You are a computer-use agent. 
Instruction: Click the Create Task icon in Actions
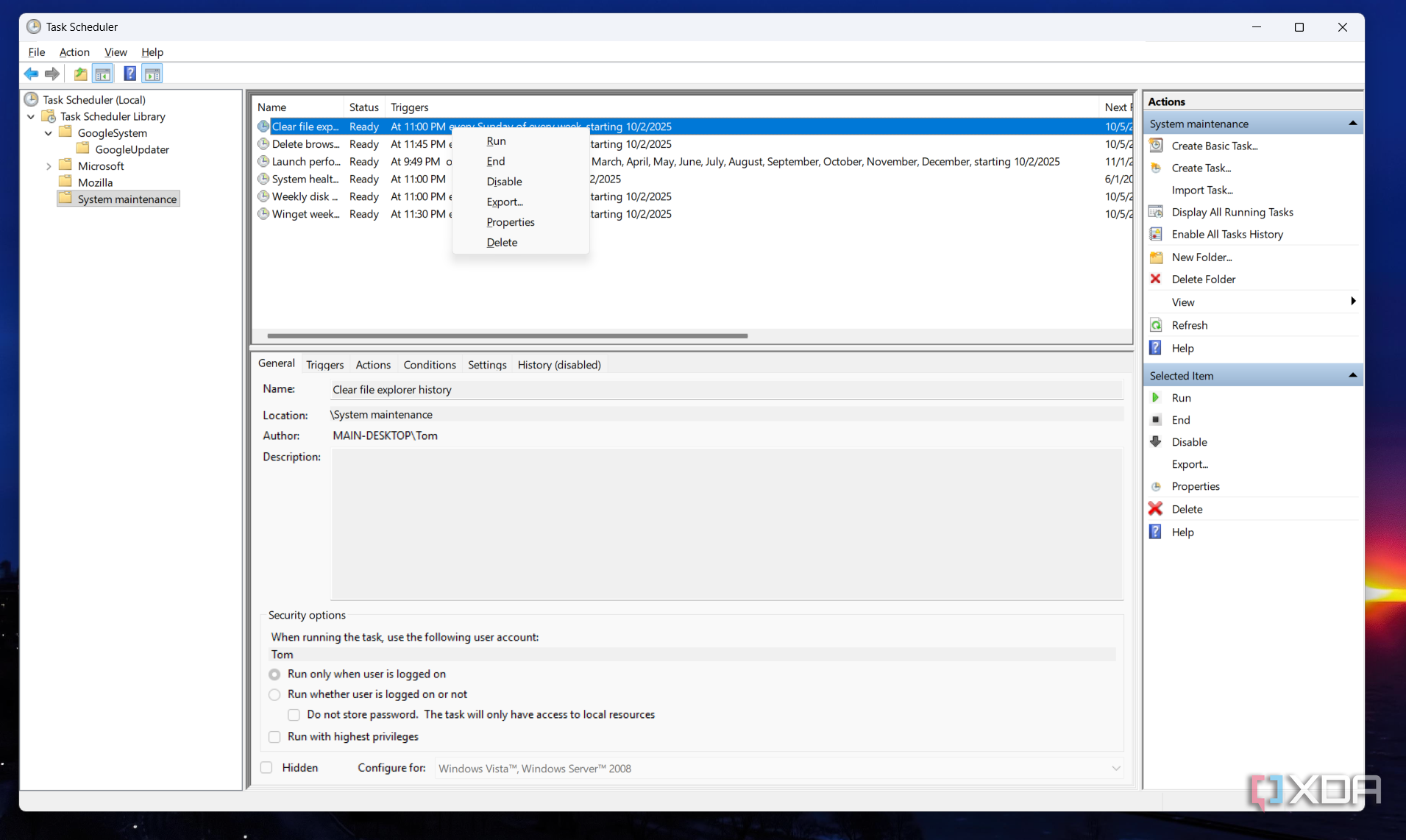point(1156,168)
